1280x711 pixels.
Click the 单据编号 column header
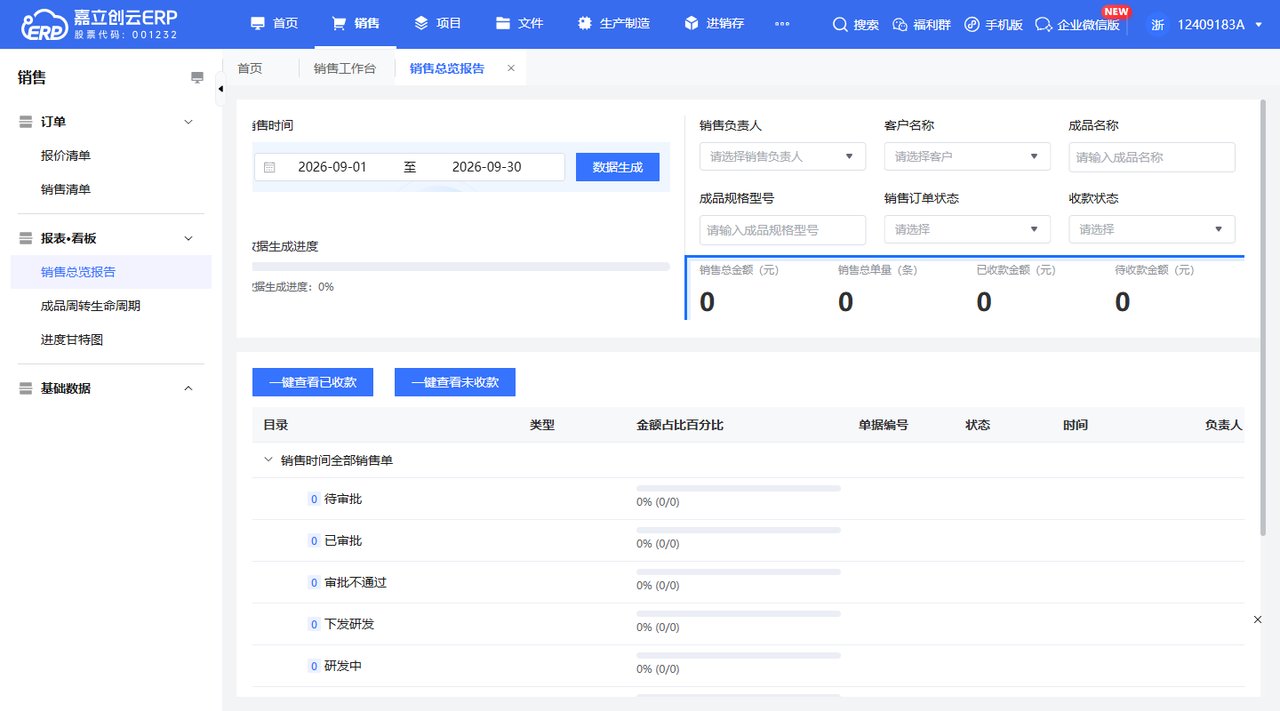pyautogui.click(x=883, y=425)
